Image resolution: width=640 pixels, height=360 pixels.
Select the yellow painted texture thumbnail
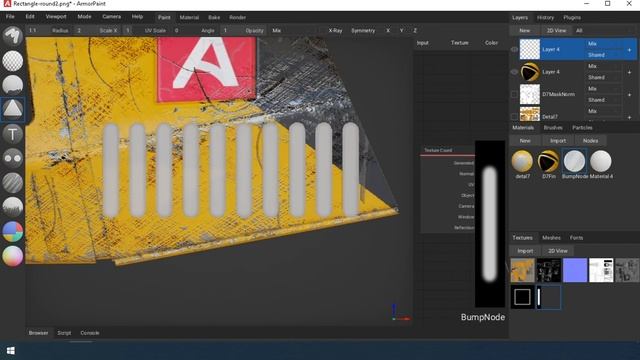522,270
